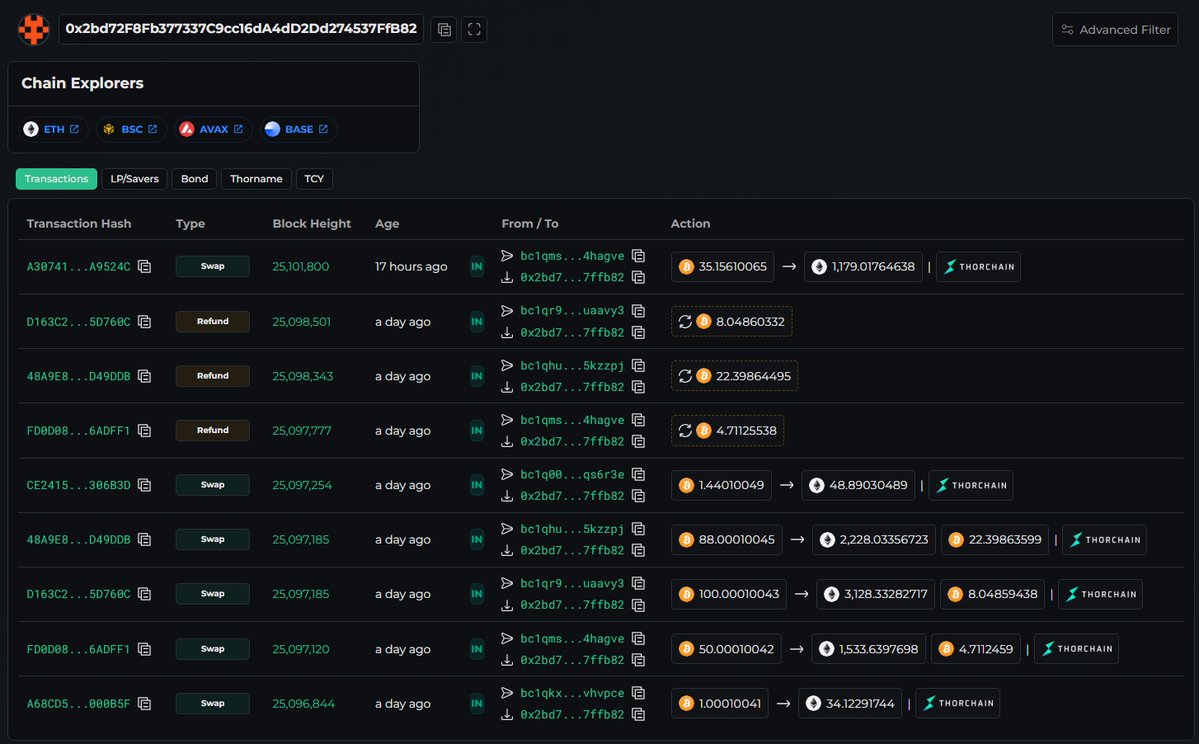Select the Thorname tab

tap(256, 179)
